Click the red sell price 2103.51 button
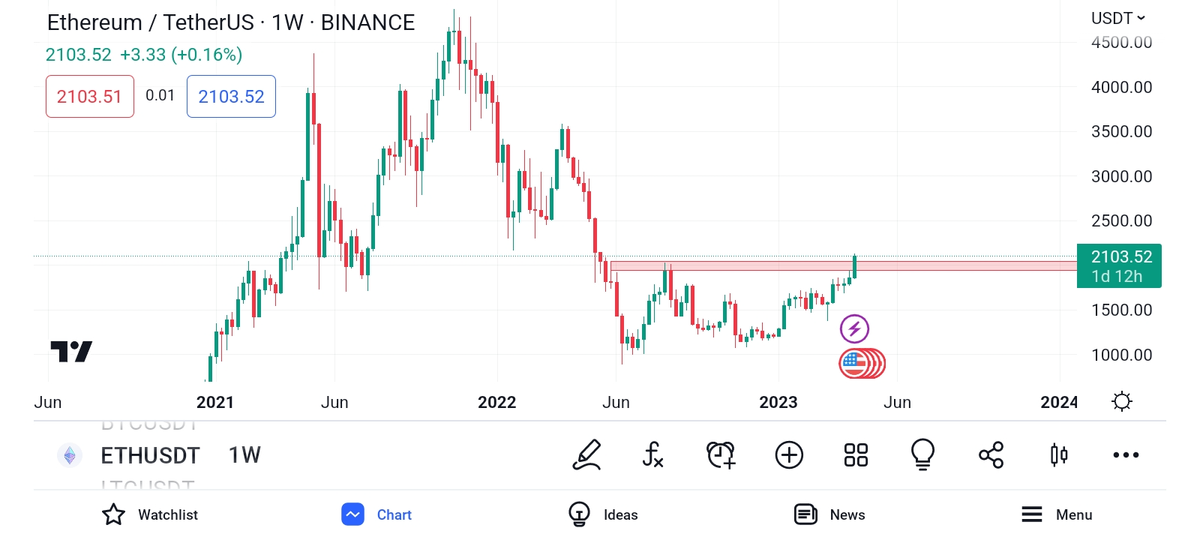 pos(90,97)
